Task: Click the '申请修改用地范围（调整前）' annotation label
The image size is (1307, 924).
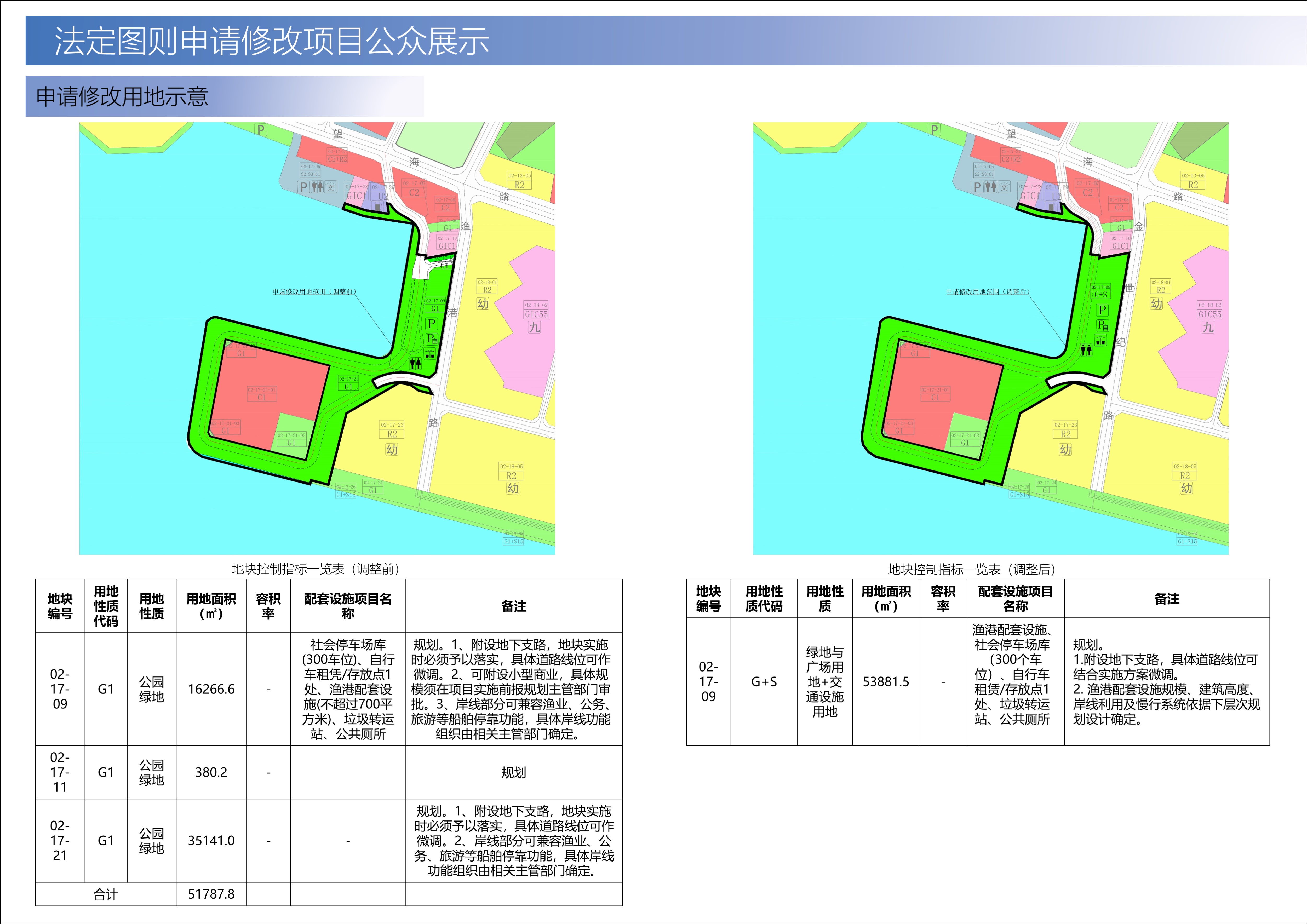Action: pyautogui.click(x=314, y=291)
